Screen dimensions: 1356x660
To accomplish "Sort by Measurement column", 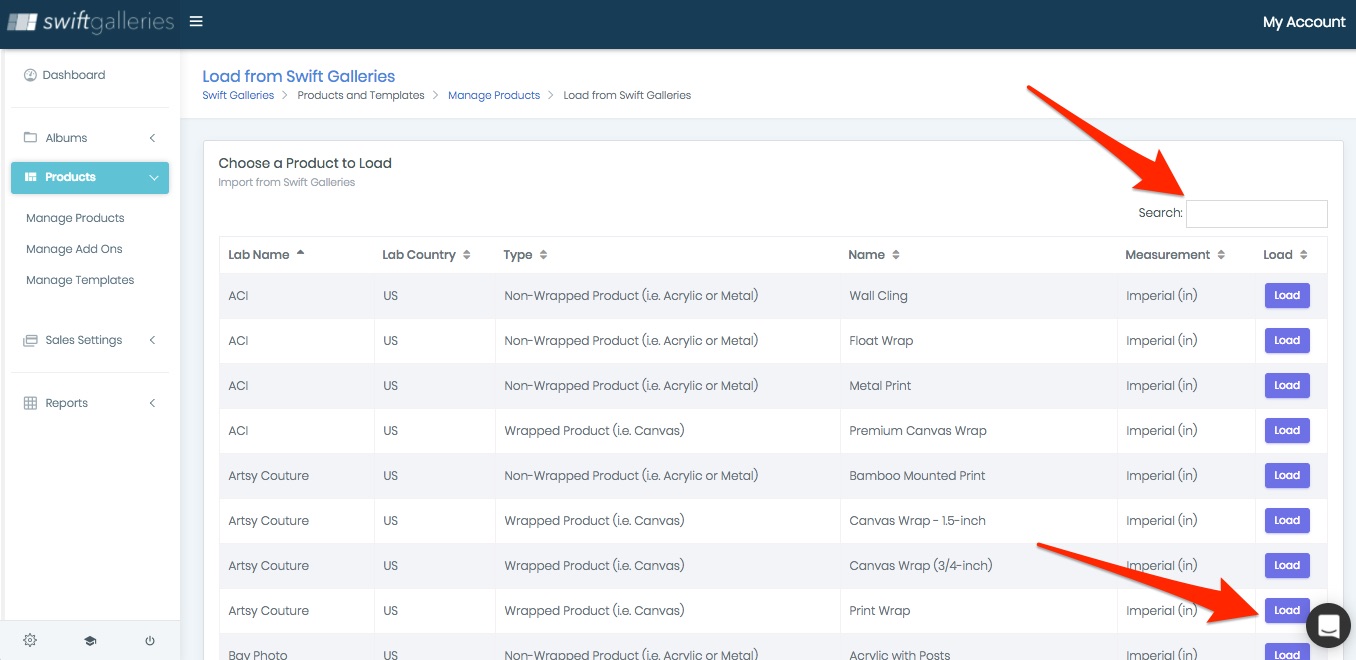I will pos(1221,255).
